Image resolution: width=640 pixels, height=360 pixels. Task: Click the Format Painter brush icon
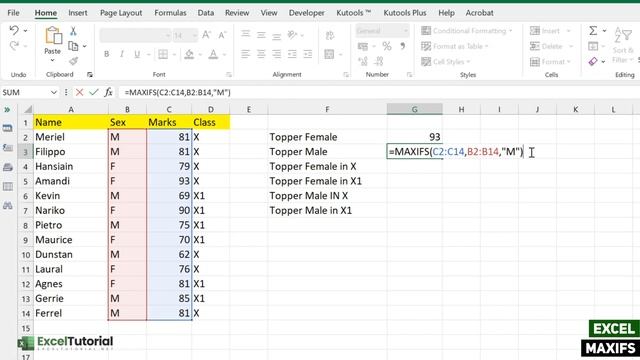click(73, 61)
